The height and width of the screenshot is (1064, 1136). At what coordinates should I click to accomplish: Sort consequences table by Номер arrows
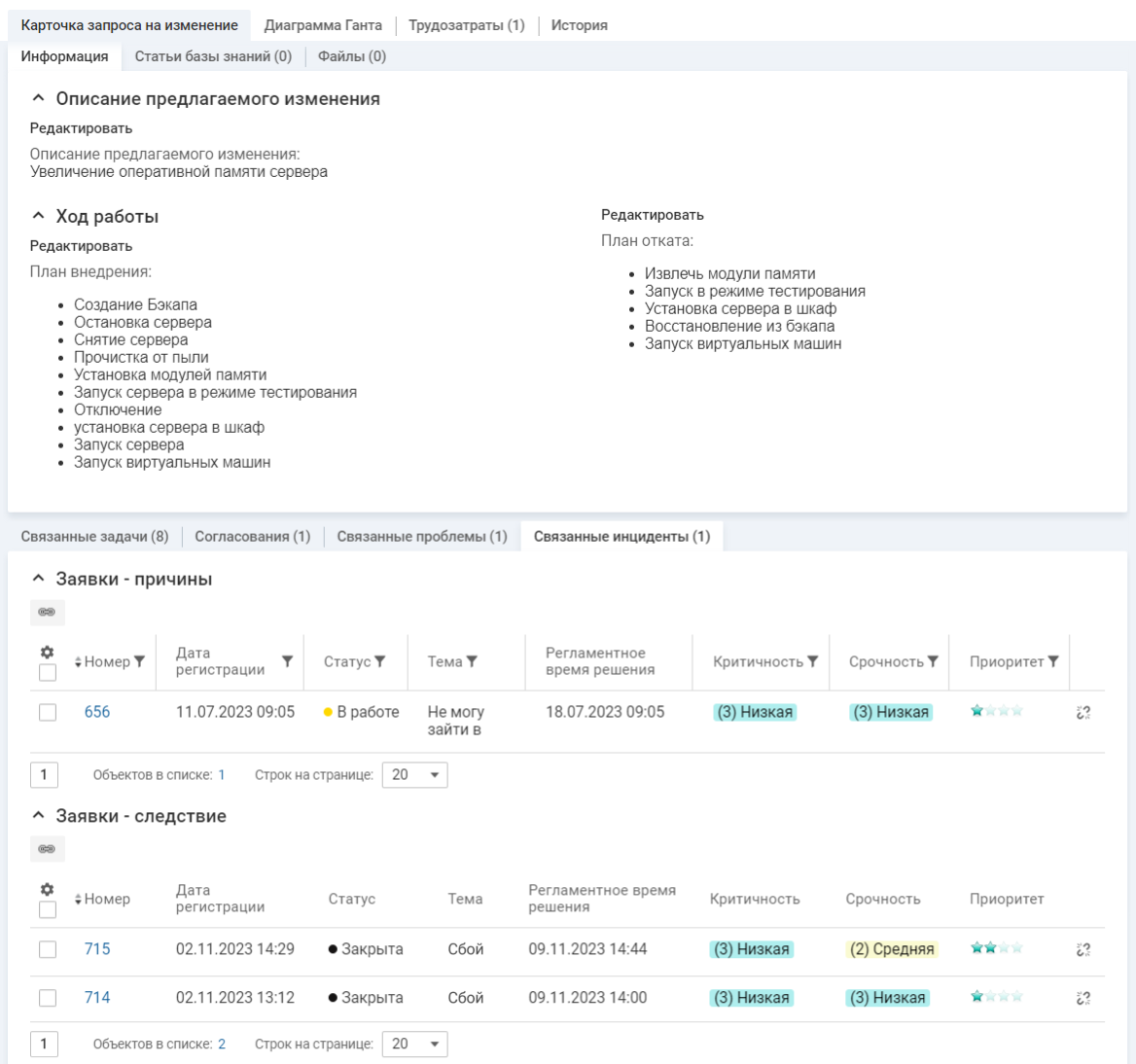pyautogui.click(x=78, y=899)
